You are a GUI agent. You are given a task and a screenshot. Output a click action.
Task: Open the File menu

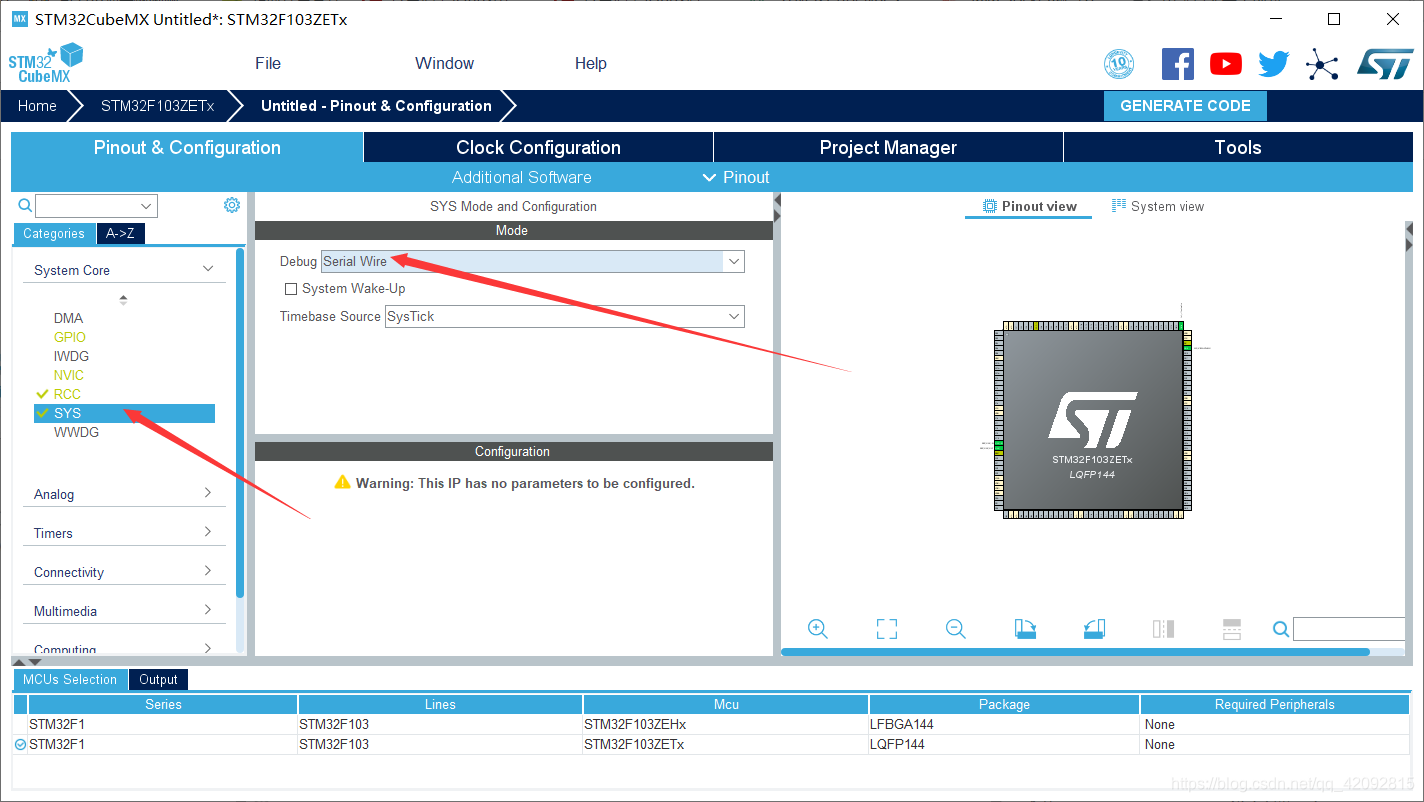[268, 63]
